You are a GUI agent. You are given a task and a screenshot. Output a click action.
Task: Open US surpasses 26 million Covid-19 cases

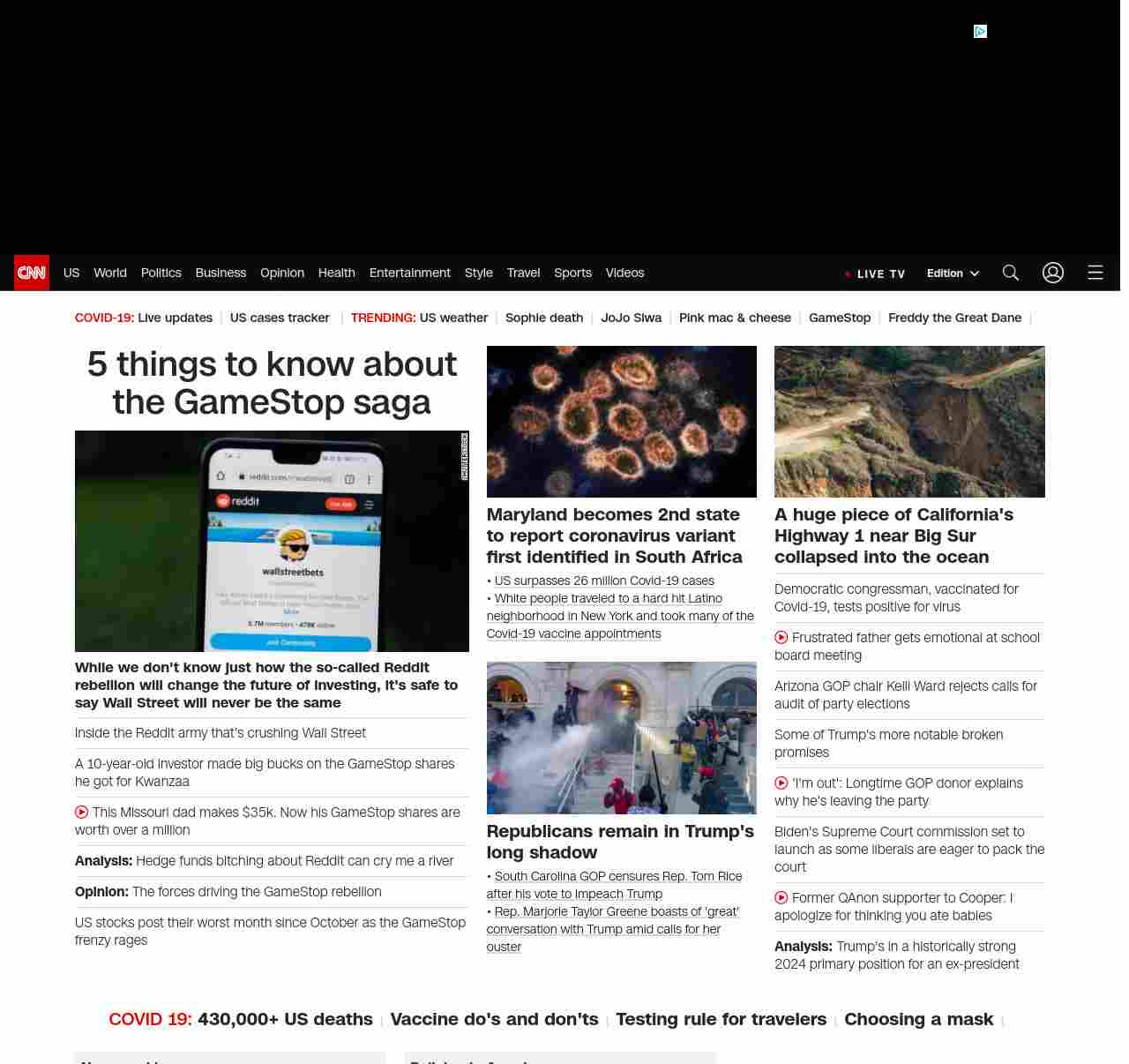pos(604,581)
